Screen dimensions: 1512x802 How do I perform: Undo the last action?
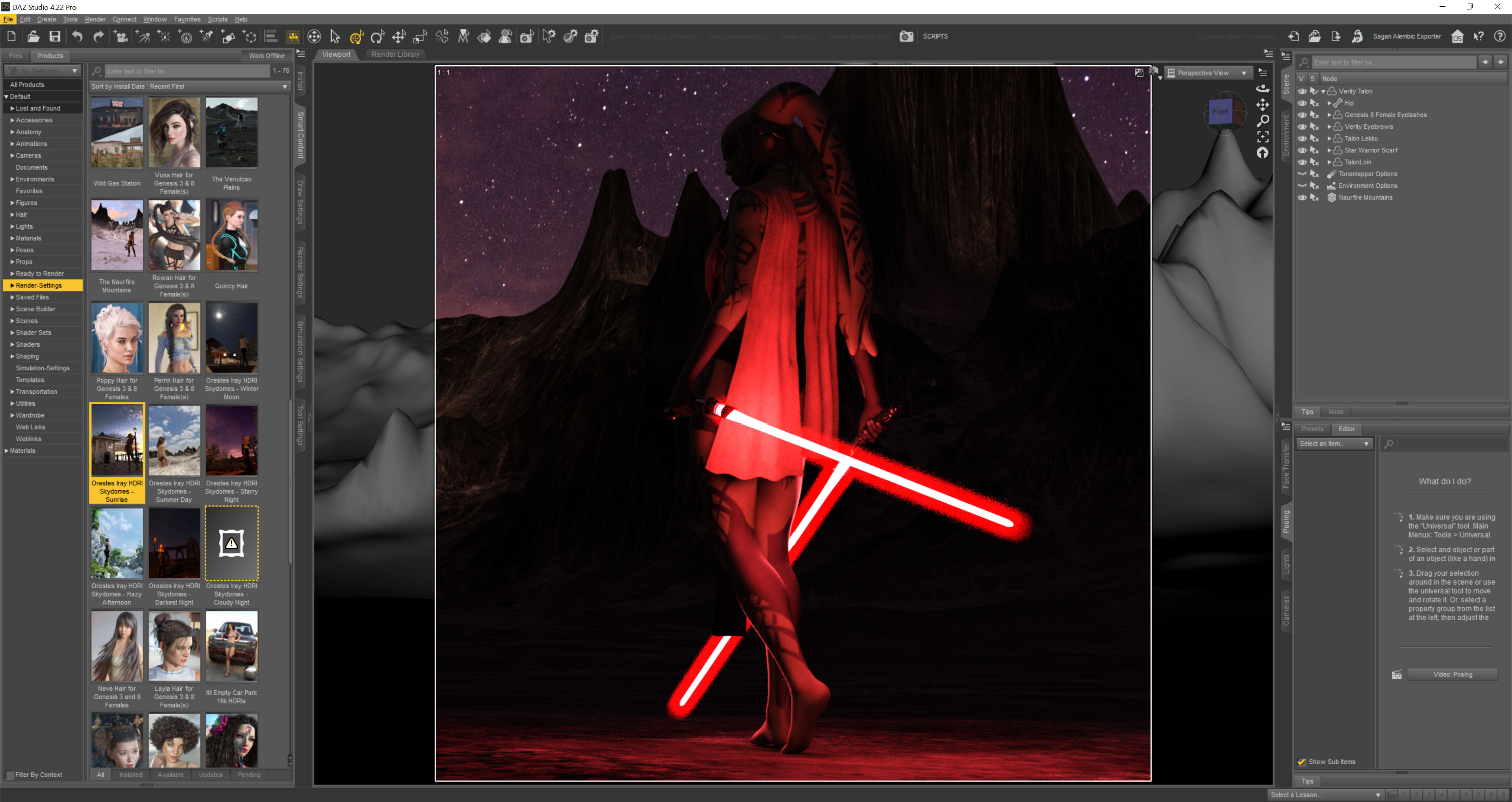click(77, 36)
